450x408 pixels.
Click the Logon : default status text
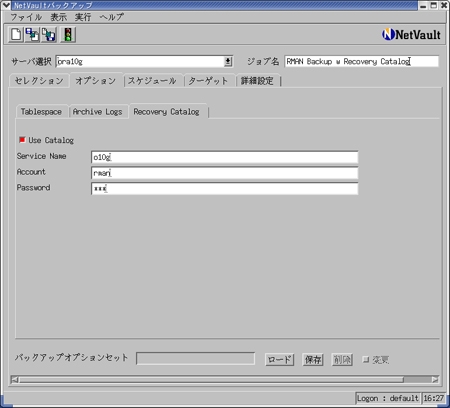[x=388, y=398]
